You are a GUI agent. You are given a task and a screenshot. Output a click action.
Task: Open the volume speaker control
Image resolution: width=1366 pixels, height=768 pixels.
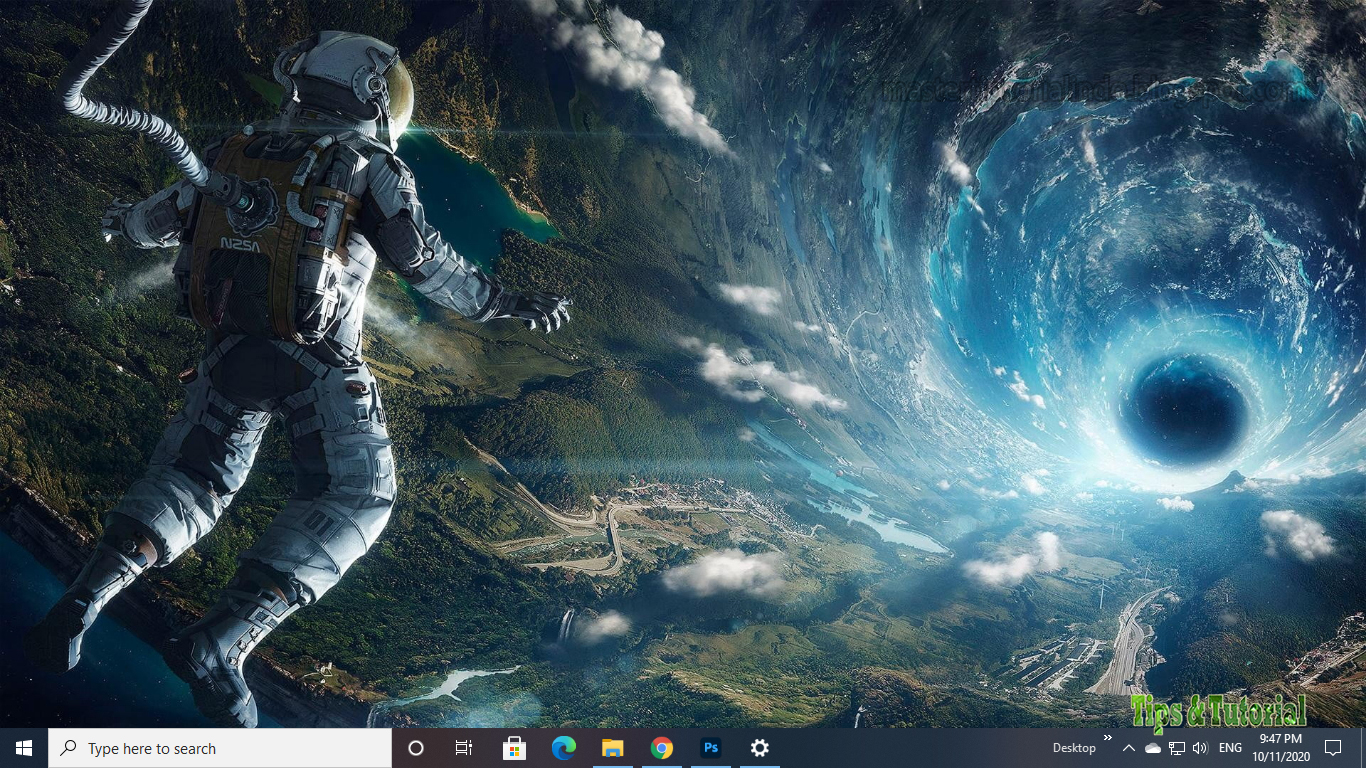(x=1200, y=748)
